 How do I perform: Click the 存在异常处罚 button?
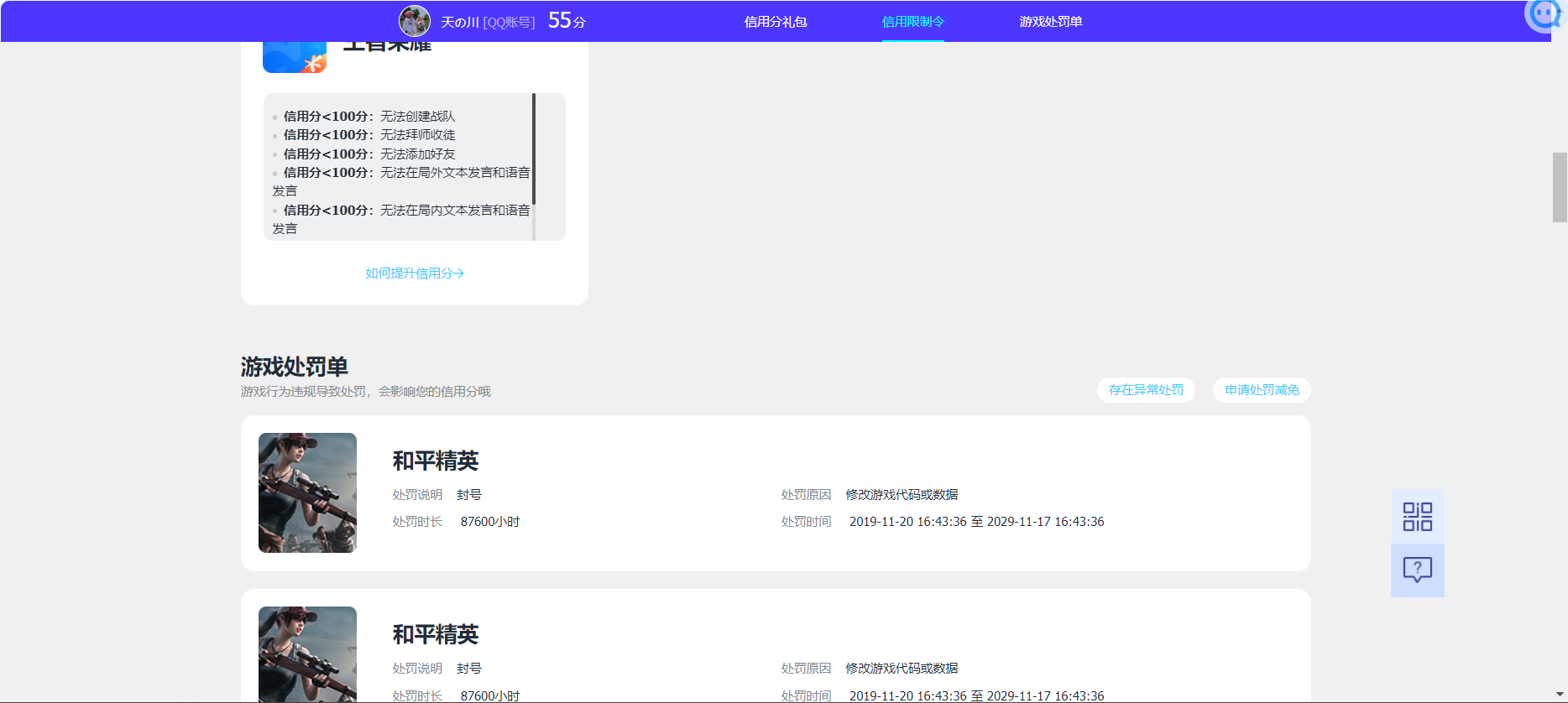point(1146,390)
